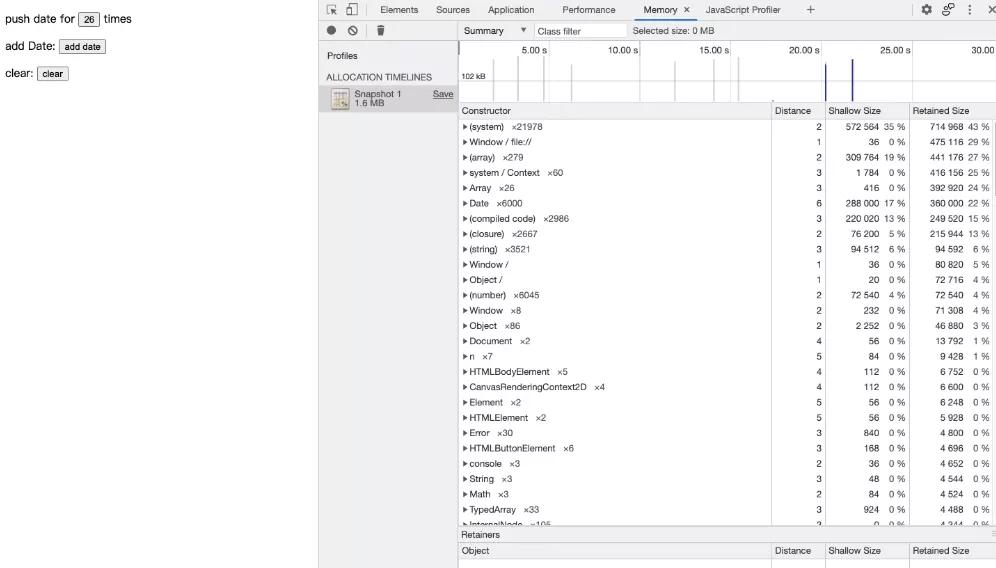
Task: Expand the (string) ×3521 row
Action: coord(465,249)
